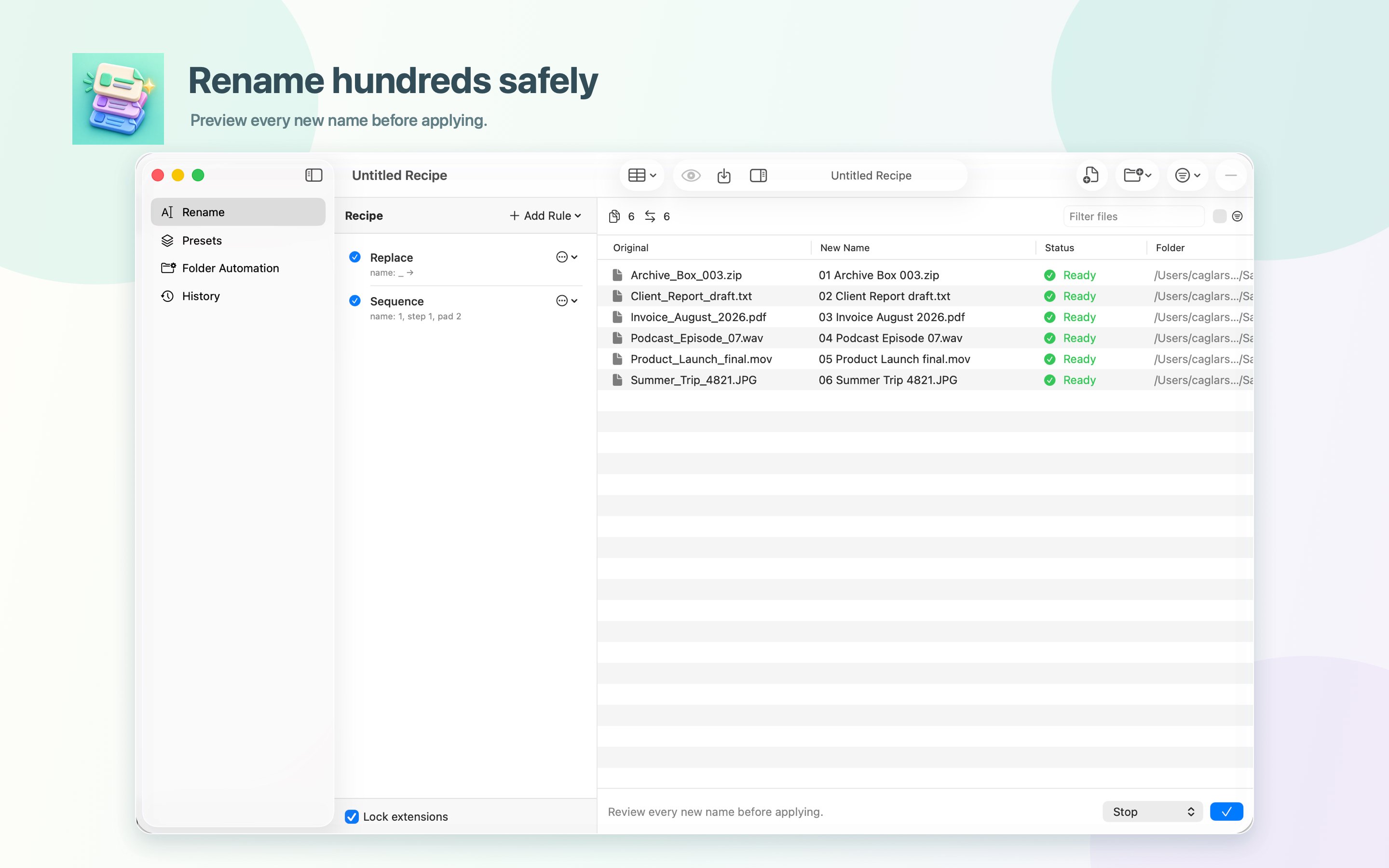Sort by the New Name column header

click(x=844, y=247)
